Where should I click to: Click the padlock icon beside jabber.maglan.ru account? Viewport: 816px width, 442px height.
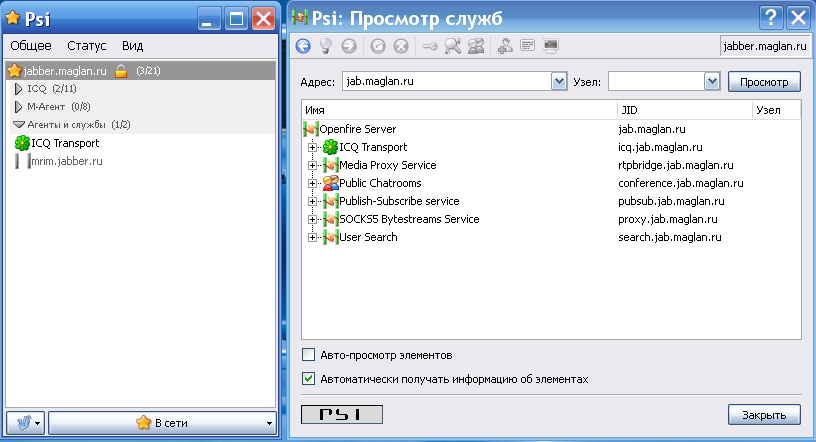click(x=120, y=71)
